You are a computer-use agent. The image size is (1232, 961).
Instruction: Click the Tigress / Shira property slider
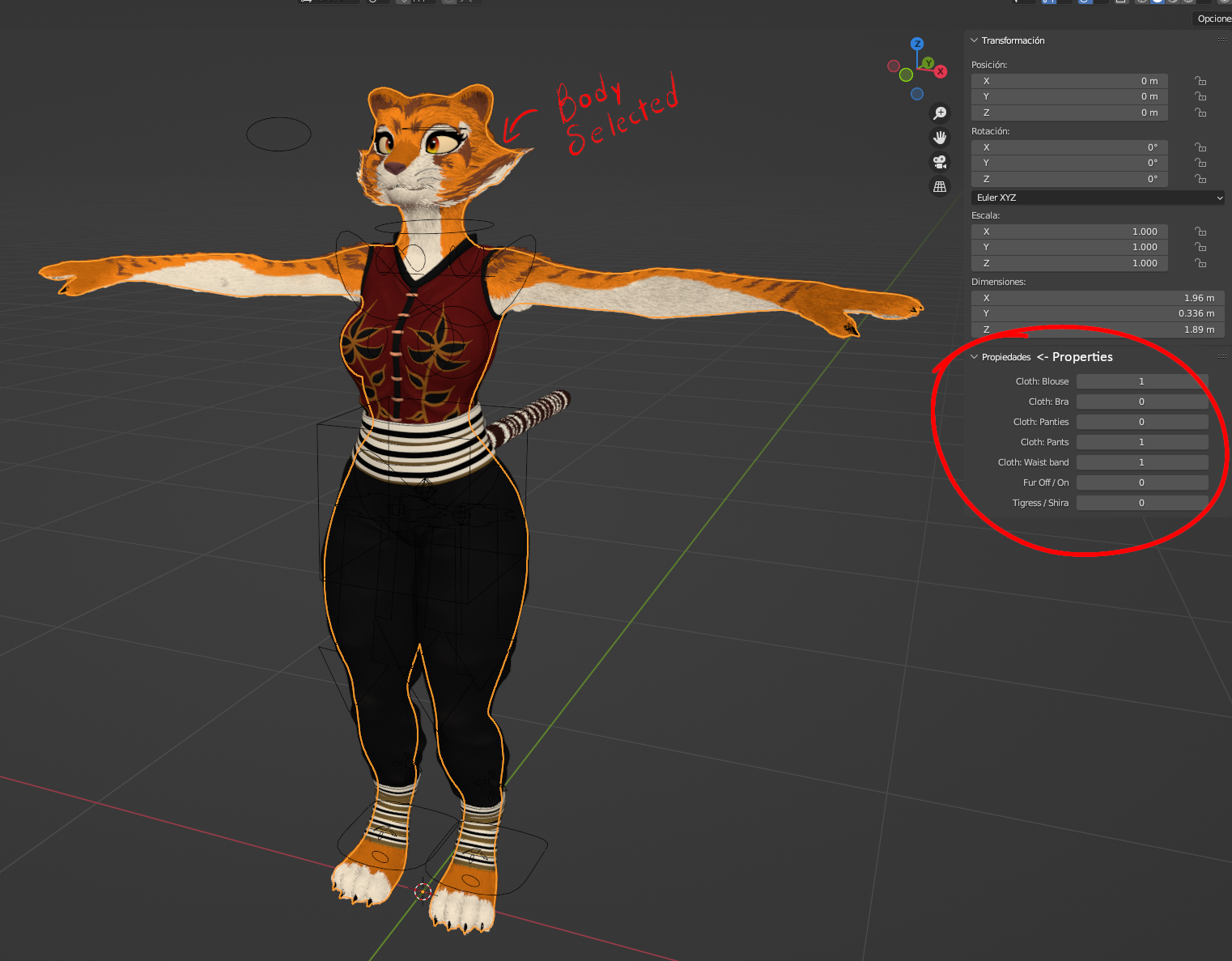tap(1142, 503)
